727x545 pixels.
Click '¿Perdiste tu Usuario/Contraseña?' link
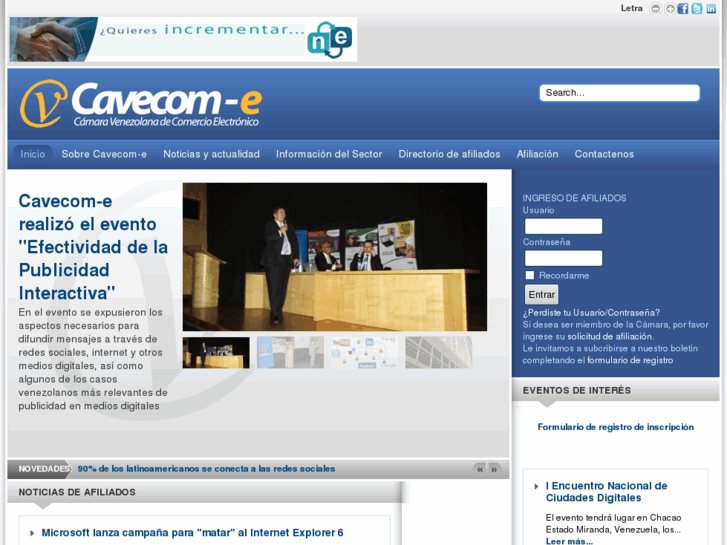[x=591, y=313]
